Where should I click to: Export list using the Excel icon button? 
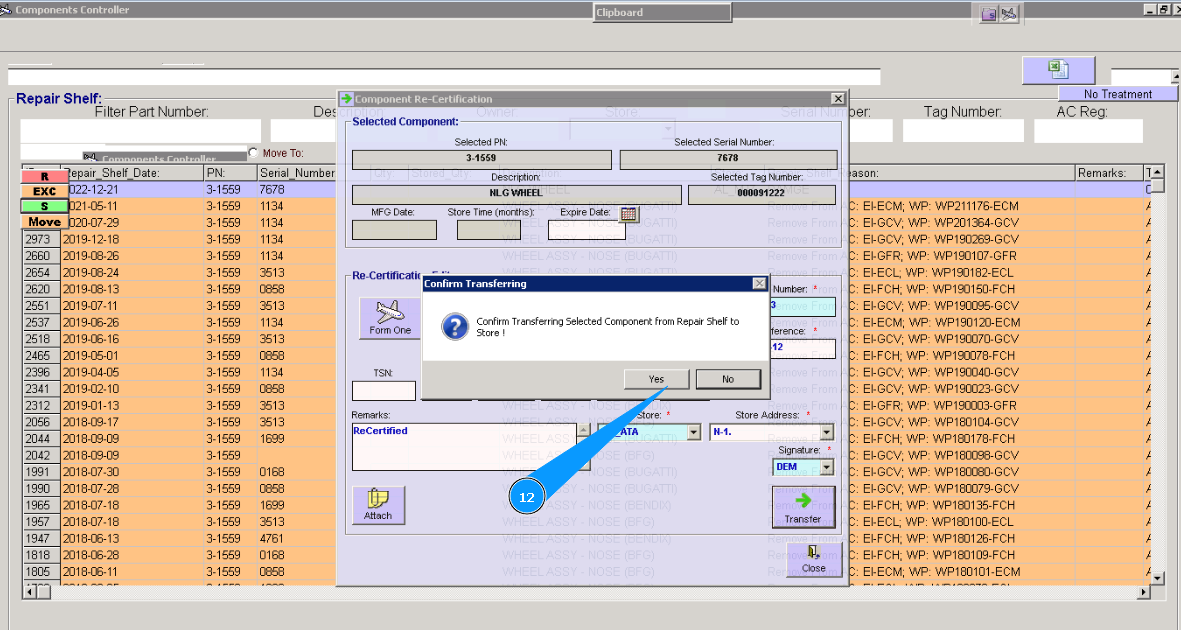(1058, 70)
